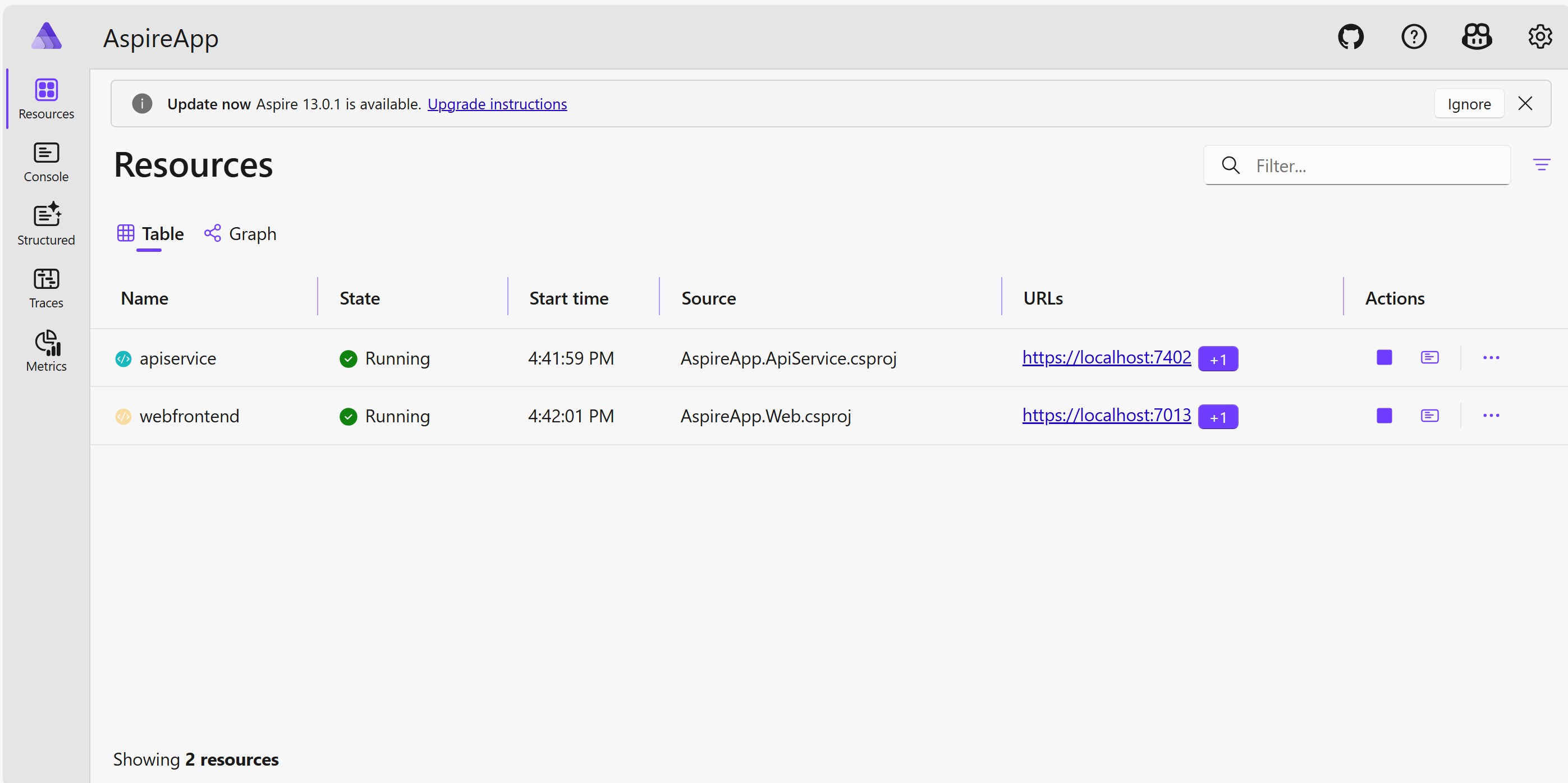
Task: Click the URLs column header
Action: coord(1043,298)
